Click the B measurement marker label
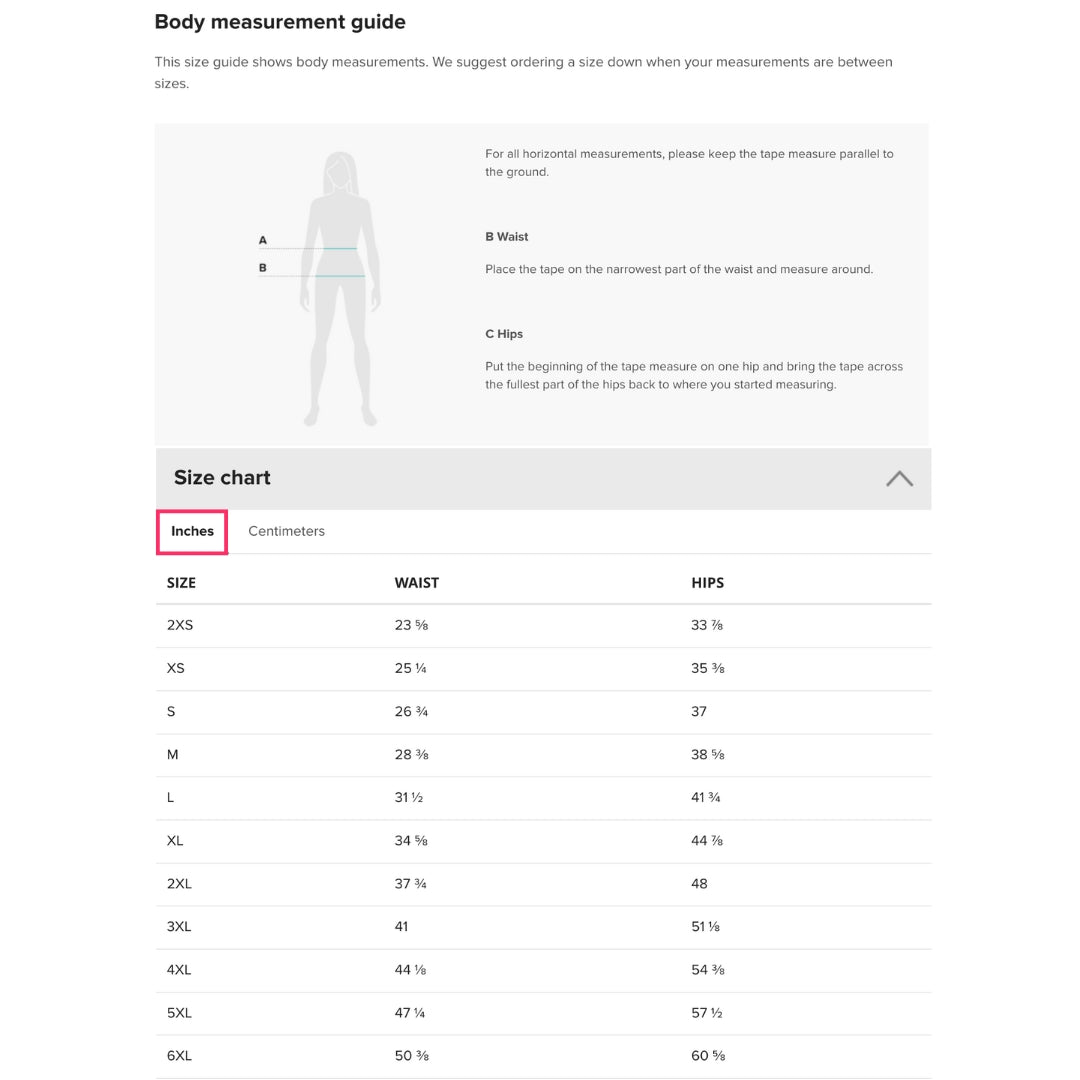The image size is (1080, 1080). 263,268
